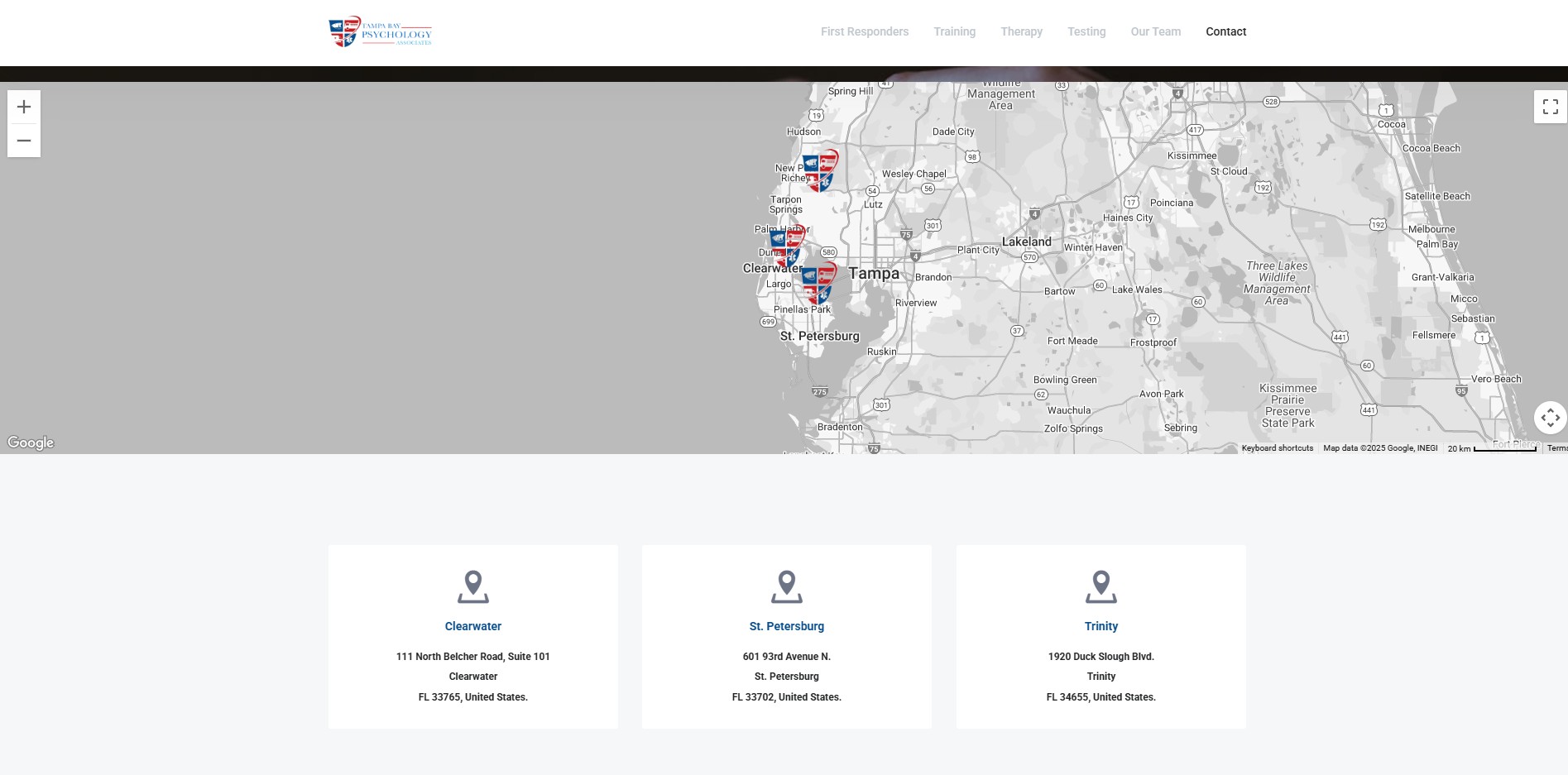This screenshot has height=775, width=1568.
Task: Click the Clearwater office map marker
Action: (x=787, y=247)
